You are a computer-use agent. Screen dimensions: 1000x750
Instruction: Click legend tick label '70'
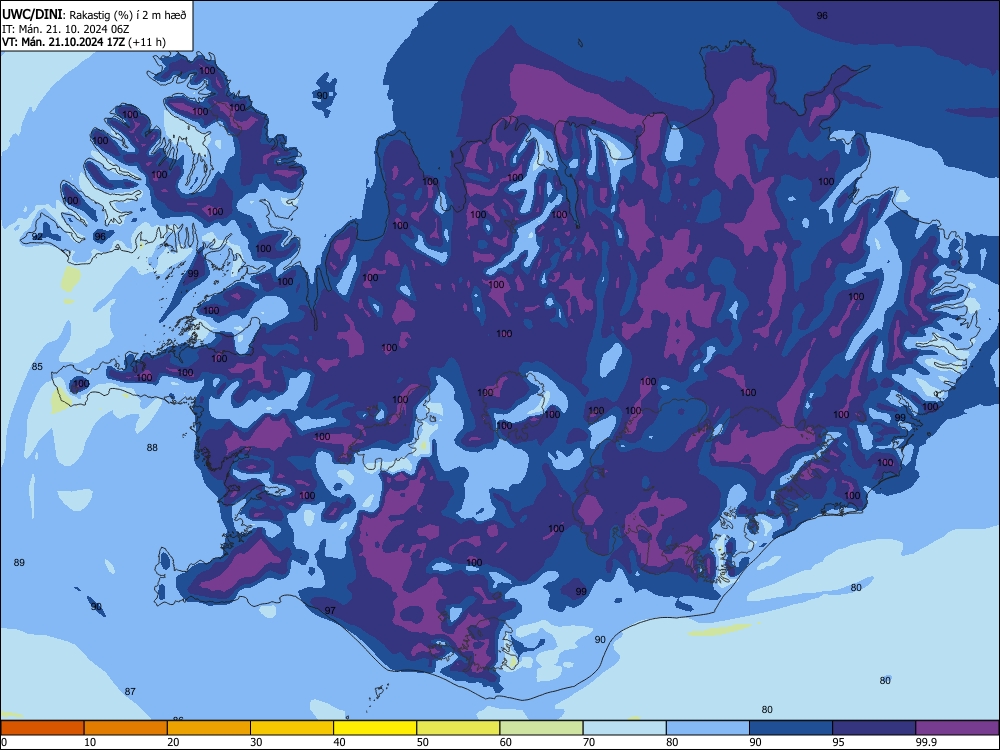(x=589, y=742)
